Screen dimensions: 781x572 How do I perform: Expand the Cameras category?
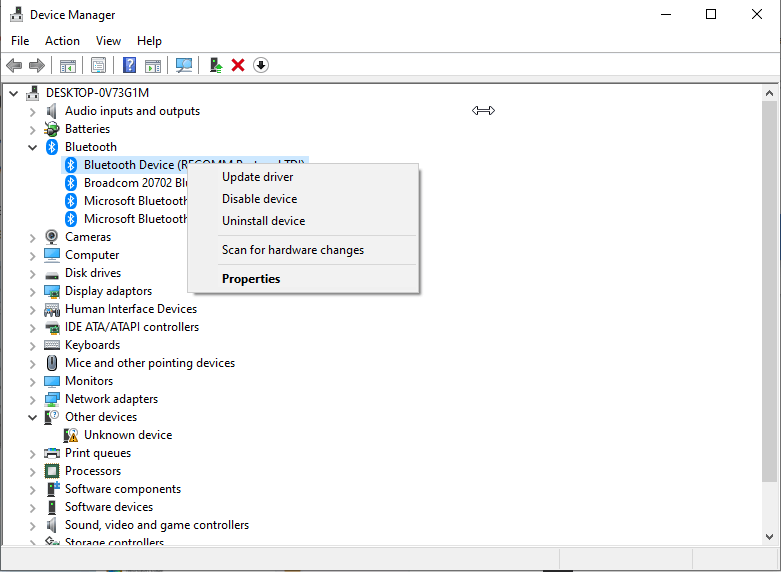click(x=32, y=238)
